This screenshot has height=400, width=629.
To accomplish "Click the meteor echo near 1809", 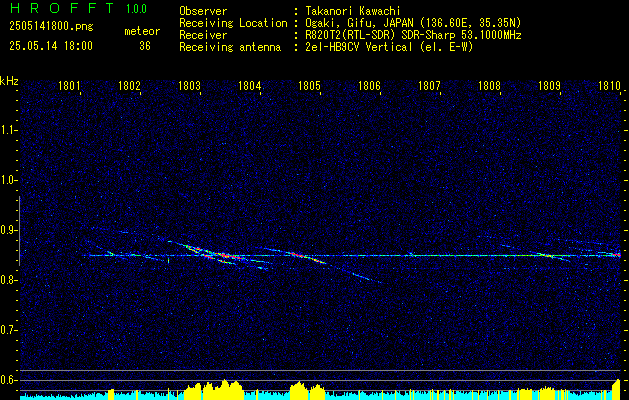I will point(548,254).
